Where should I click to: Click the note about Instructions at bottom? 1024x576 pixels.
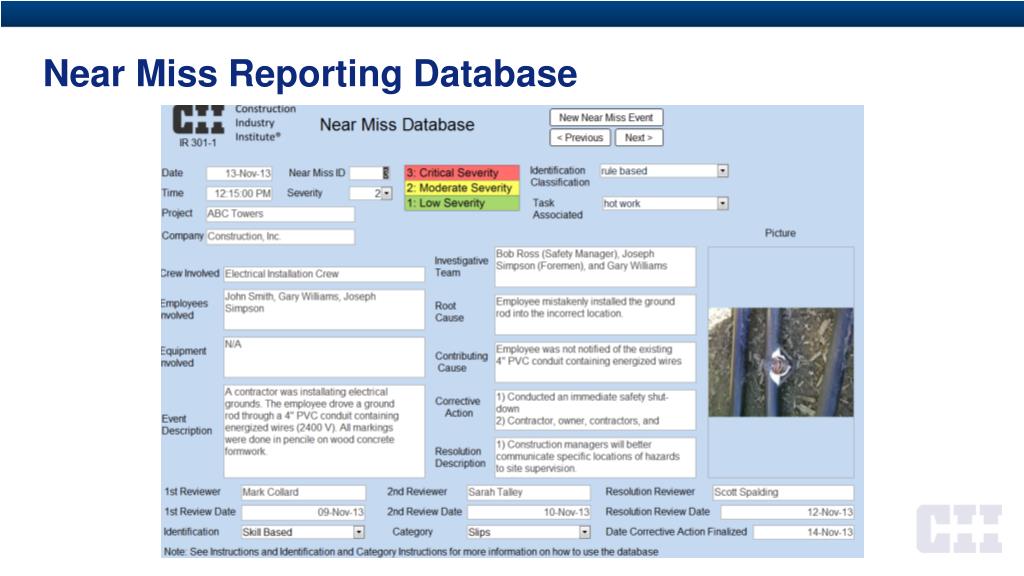coord(411,552)
